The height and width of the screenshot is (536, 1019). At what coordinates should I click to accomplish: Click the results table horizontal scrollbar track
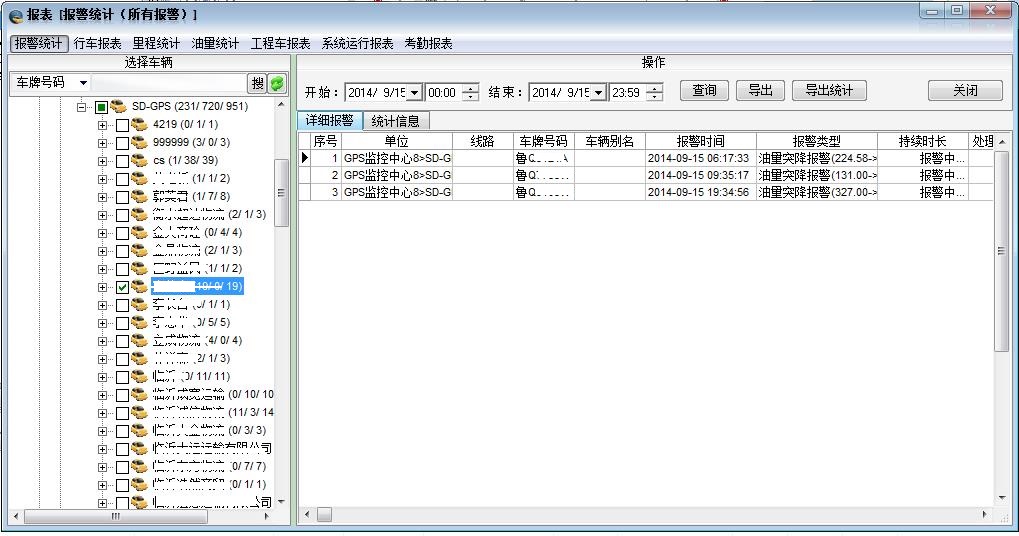point(650,514)
